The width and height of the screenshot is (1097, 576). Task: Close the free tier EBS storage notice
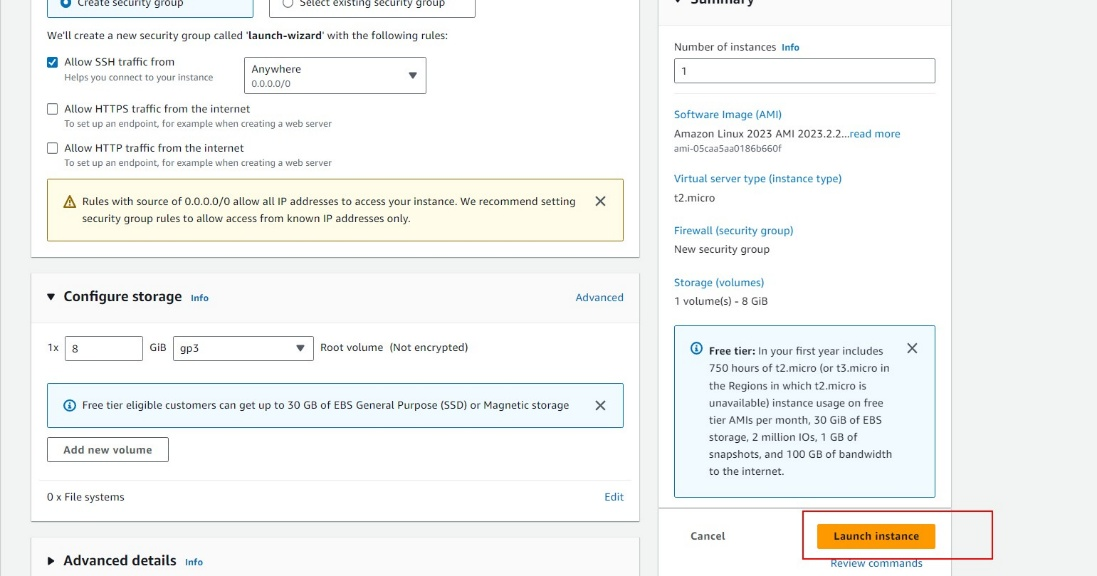600,405
